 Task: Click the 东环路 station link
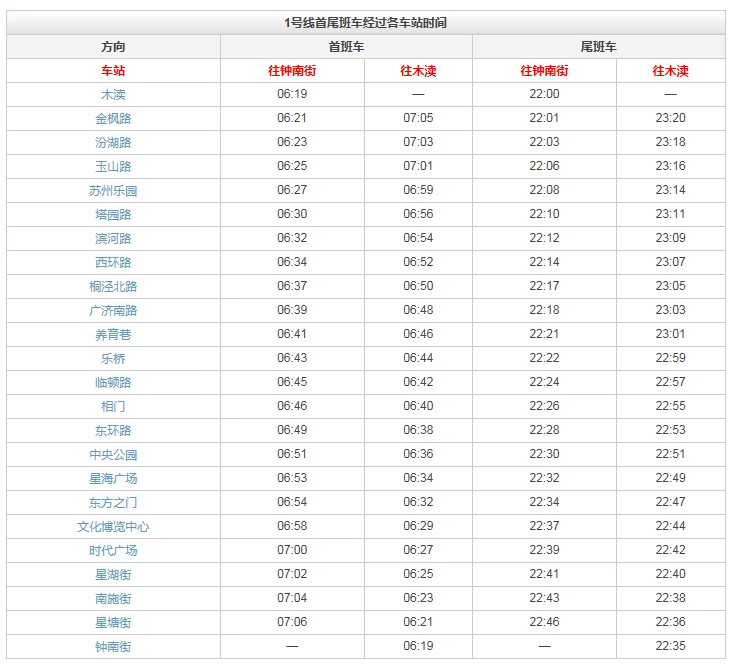[x=113, y=431]
